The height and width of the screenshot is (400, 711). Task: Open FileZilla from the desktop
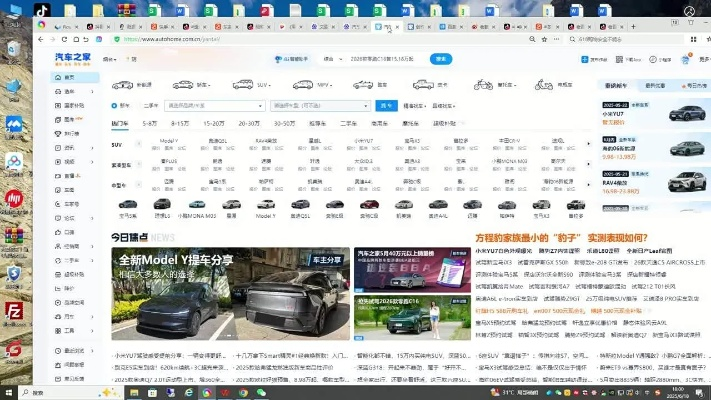[x=14, y=310]
